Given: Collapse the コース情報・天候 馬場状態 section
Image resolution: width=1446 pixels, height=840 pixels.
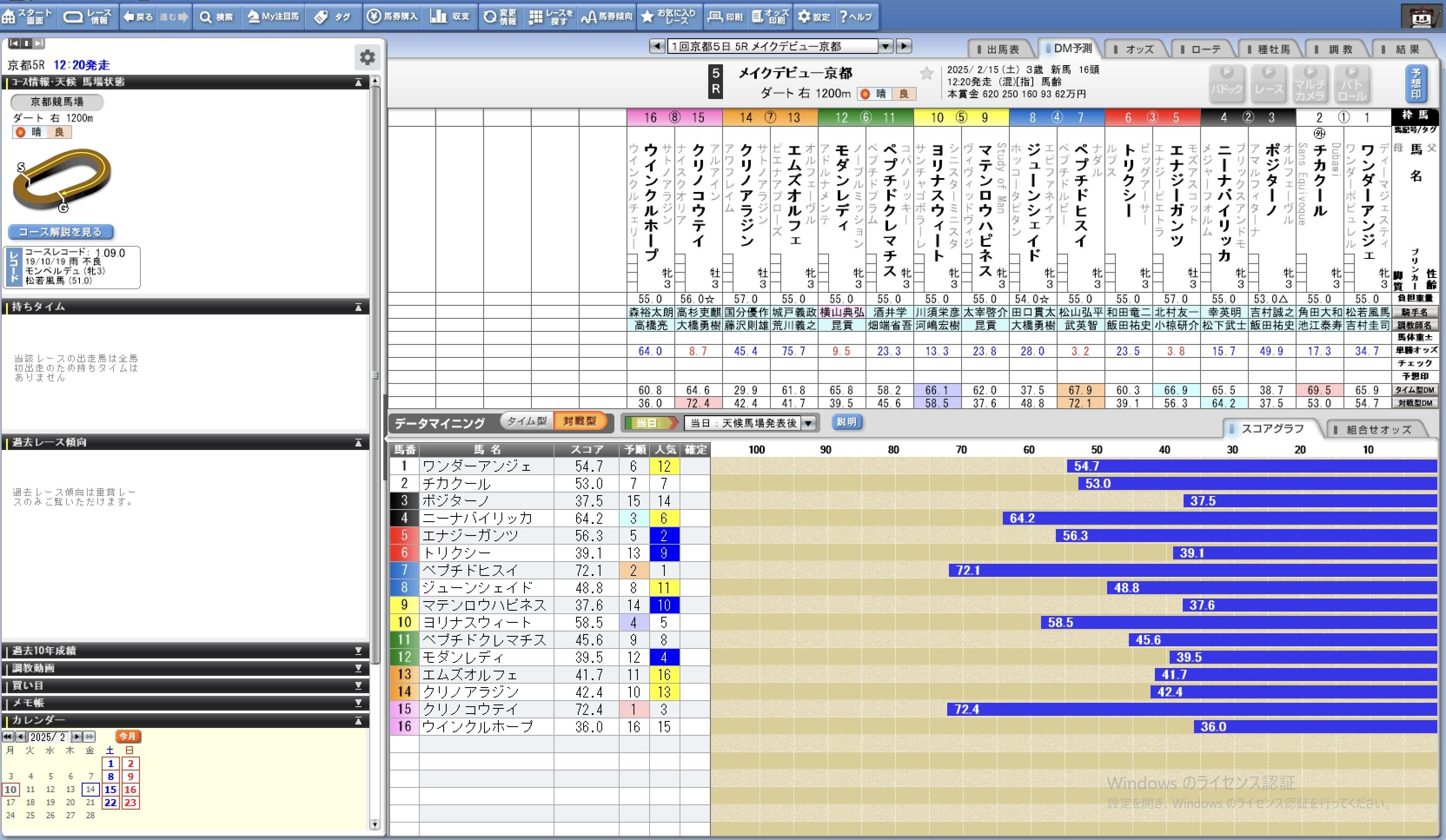Looking at the screenshot, I should pos(358,82).
